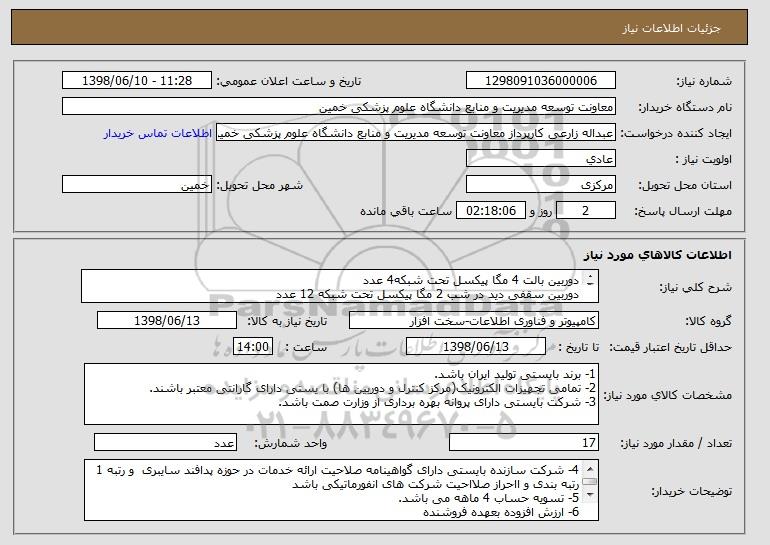770x545 pixels.
Task: Click line 3- about پروانه بهره برداری از وزارت صمت
Action: (x=437, y=402)
